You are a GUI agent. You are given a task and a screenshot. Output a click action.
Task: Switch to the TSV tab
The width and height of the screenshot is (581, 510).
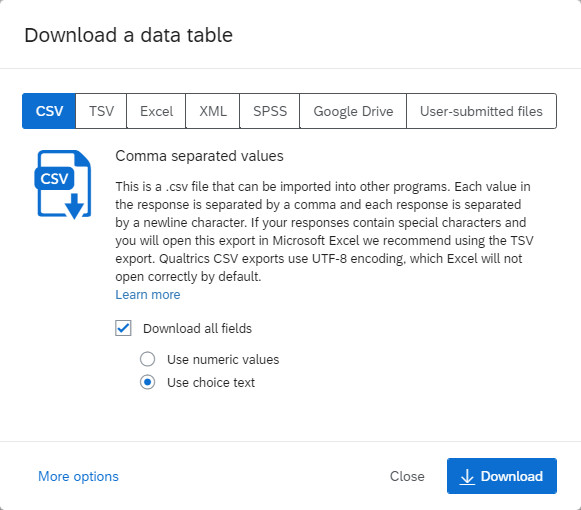click(101, 111)
